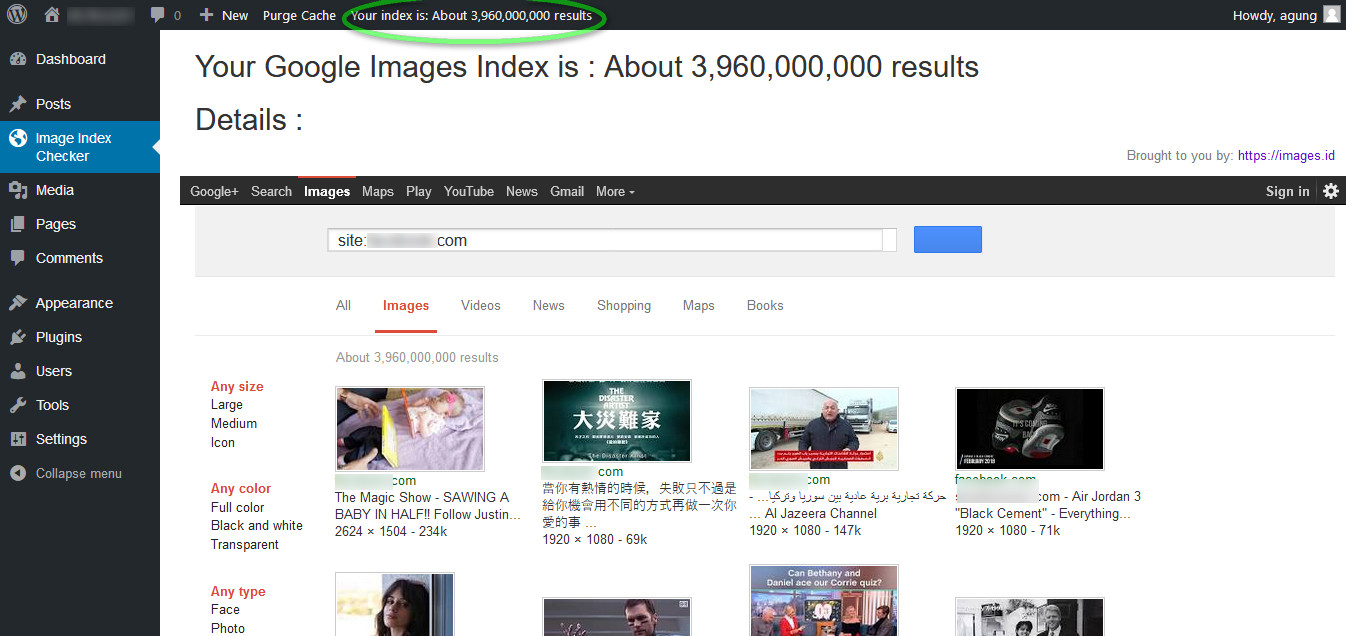Viewport: 1346px width, 636px height.
Task: Click the Tools wrench icon
Action: [17, 405]
